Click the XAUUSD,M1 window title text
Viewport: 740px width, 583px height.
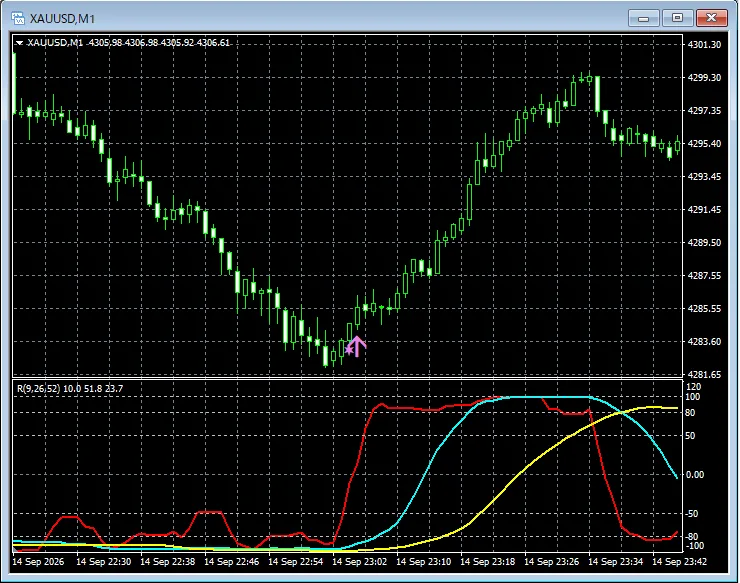62,19
